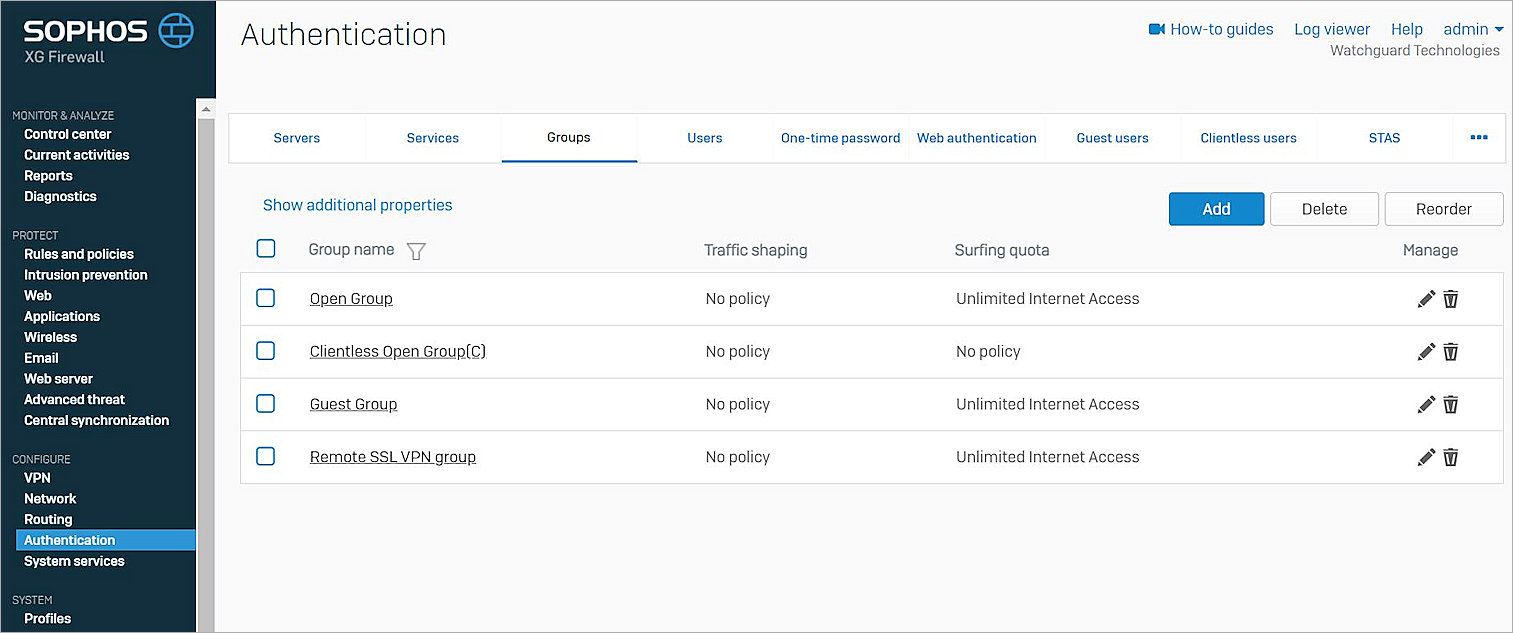Open the How-to guides video icon
The width and height of the screenshot is (1513, 633).
click(1157, 29)
